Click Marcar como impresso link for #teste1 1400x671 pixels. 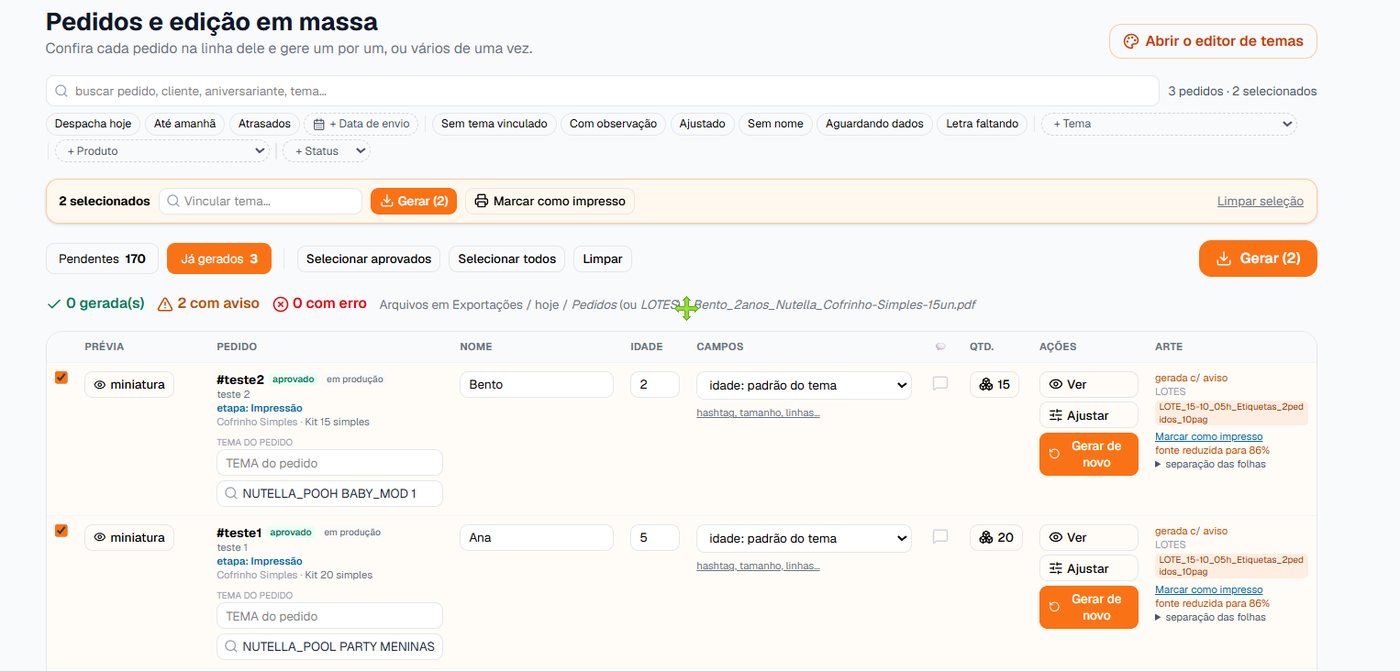(x=1209, y=590)
